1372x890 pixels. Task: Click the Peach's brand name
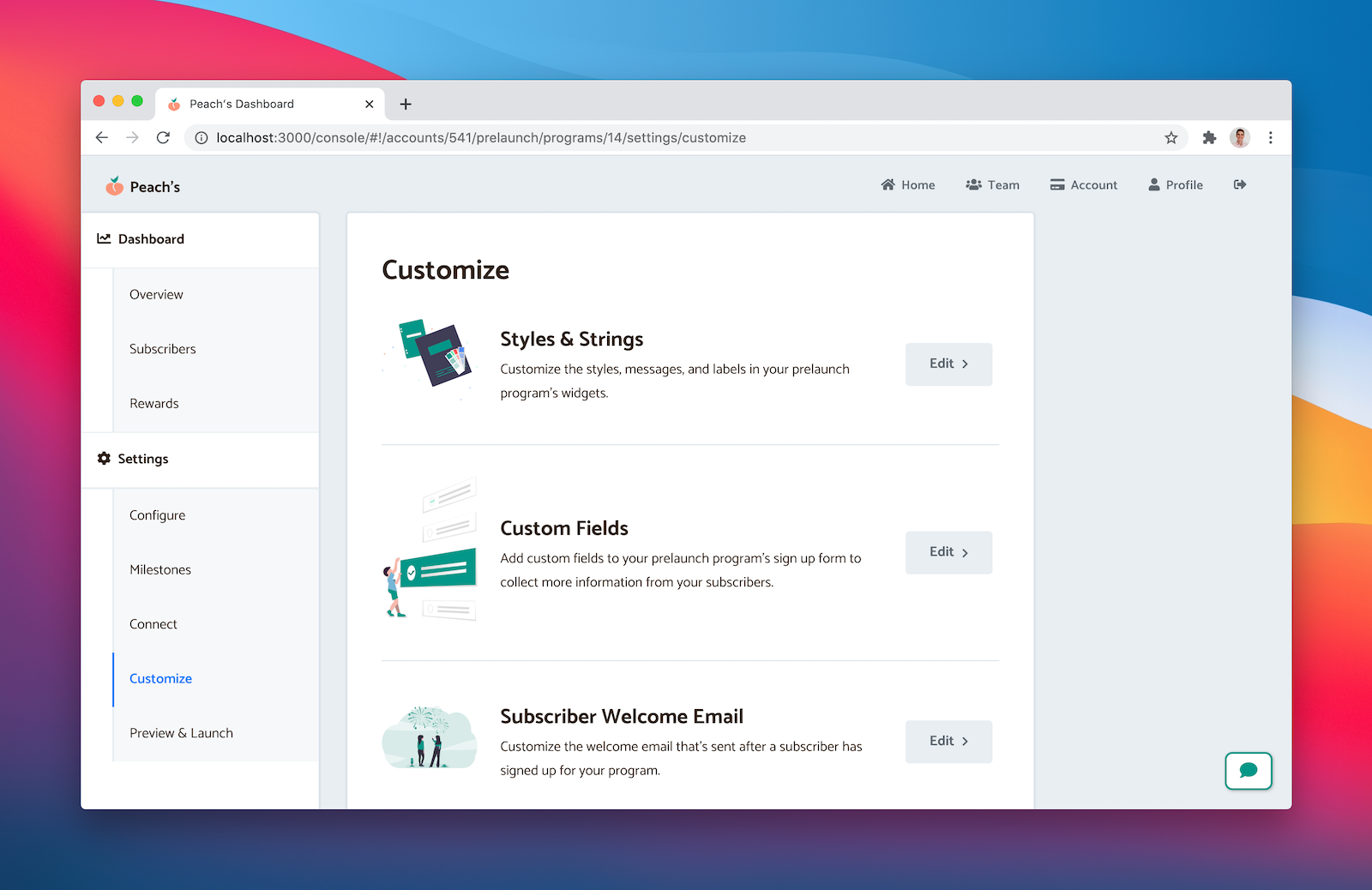coord(155,187)
